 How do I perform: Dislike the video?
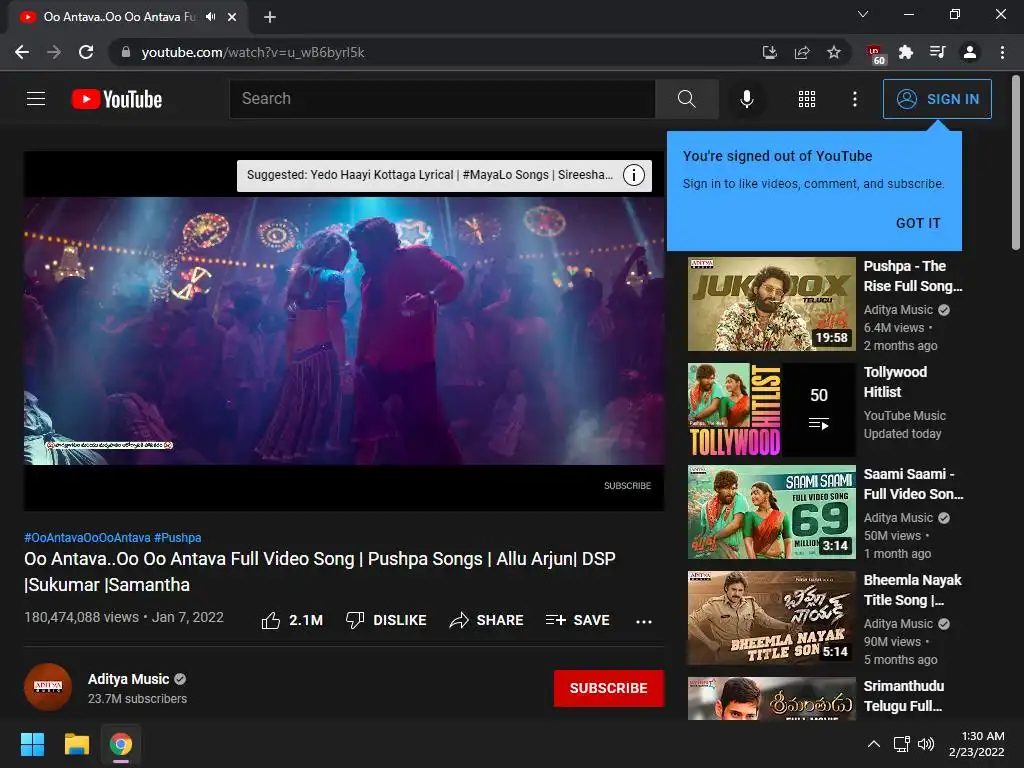point(386,620)
